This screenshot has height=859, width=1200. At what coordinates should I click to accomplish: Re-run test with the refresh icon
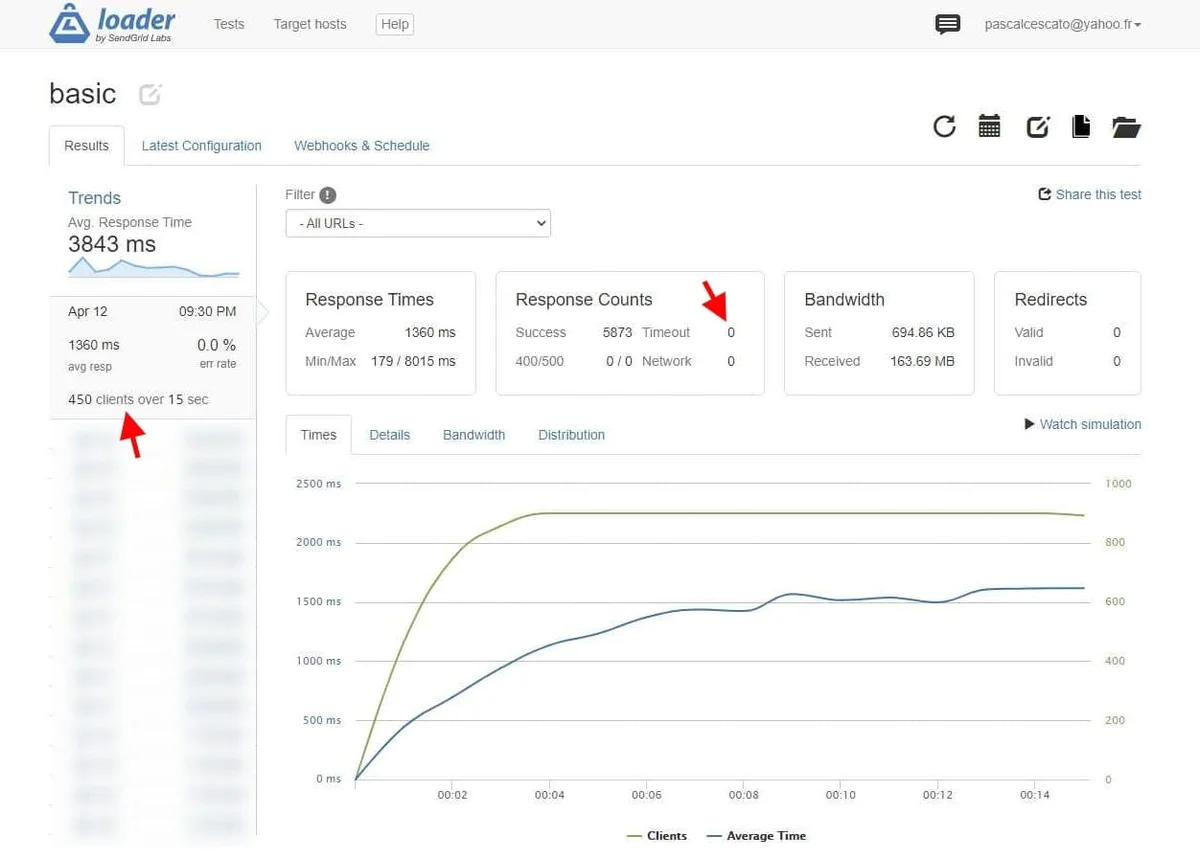(944, 126)
